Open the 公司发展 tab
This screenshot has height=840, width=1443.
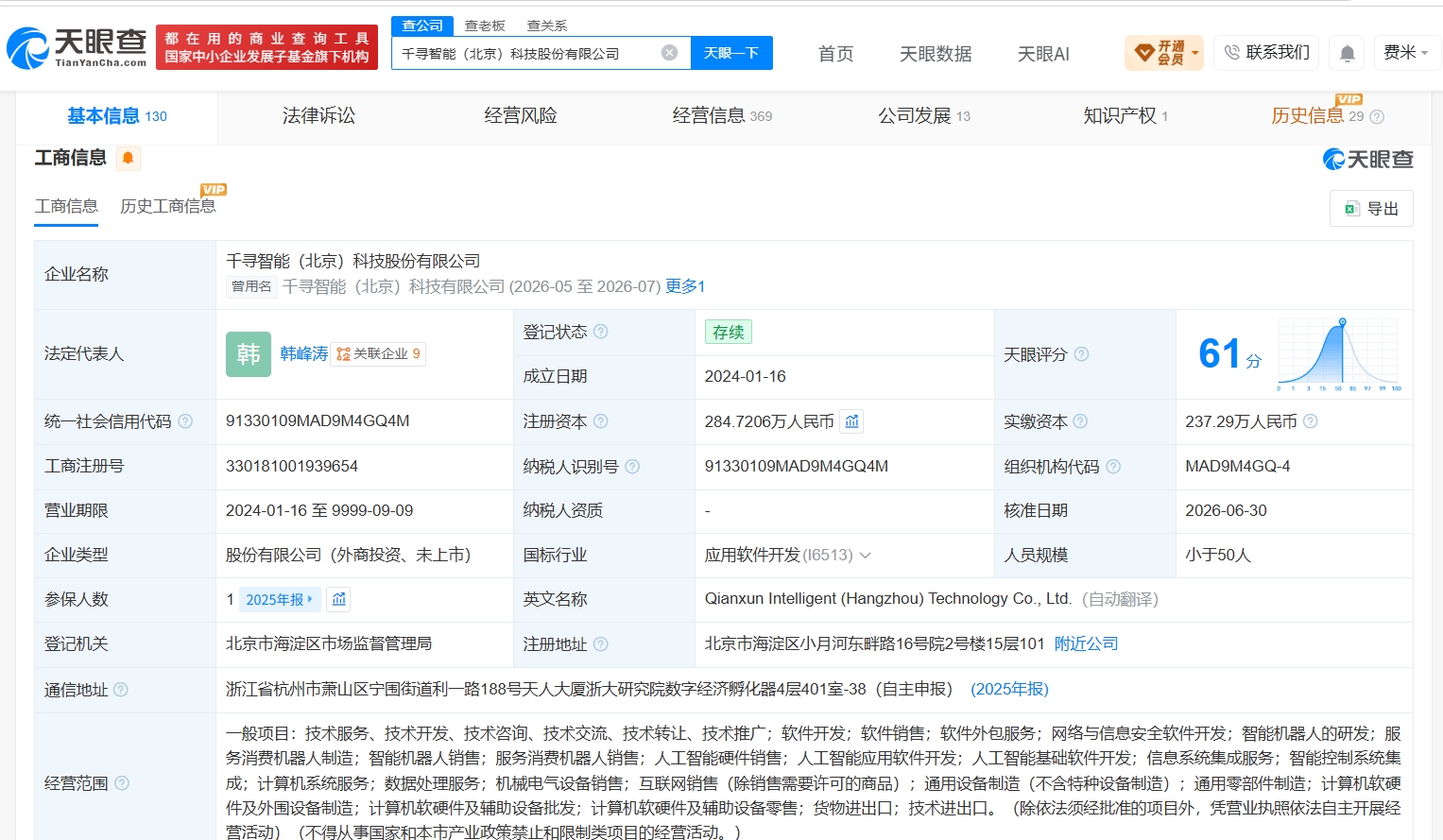pos(924,116)
